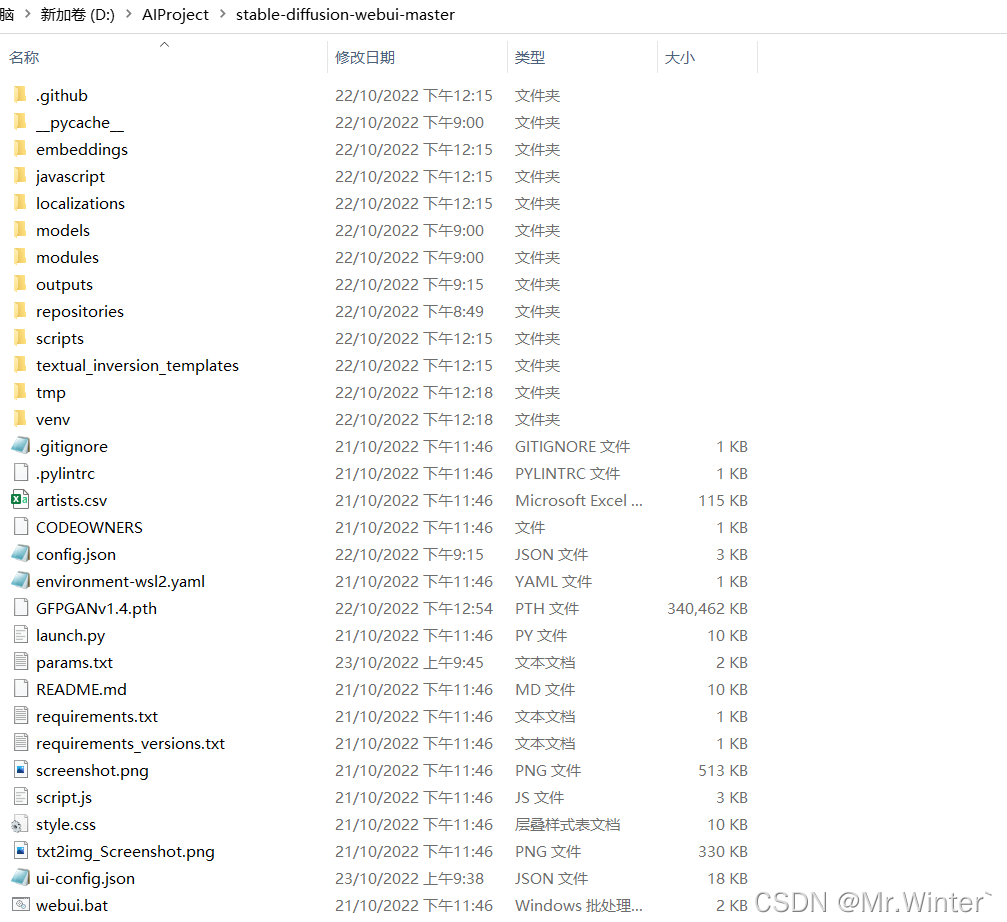This screenshot has height=922, width=1007.
Task: Select the style.css stylesheet icon
Action: pos(20,824)
